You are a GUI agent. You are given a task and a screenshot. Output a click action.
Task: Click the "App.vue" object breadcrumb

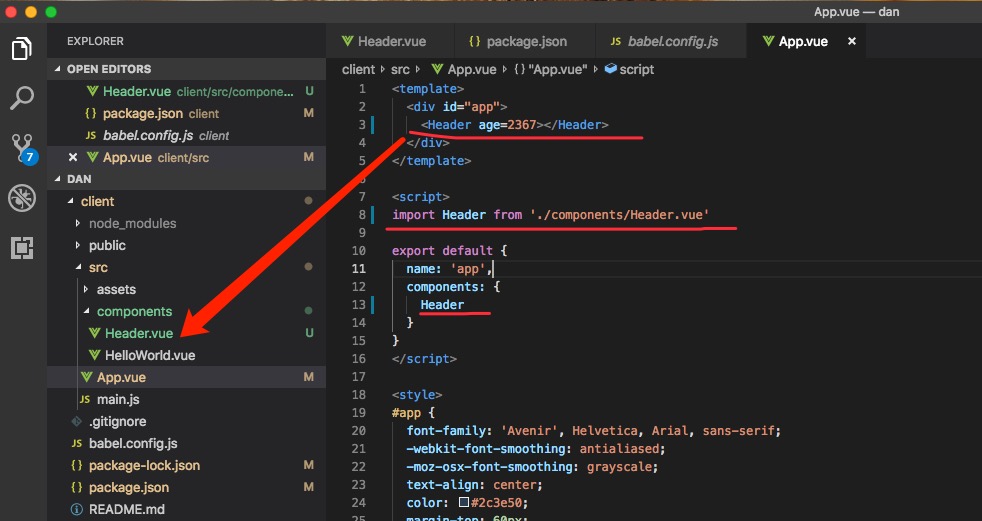[550, 70]
